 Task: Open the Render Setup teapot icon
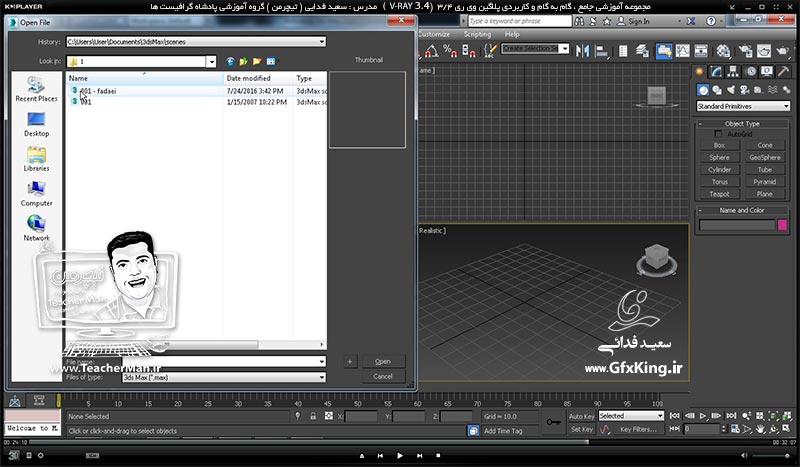pyautogui.click(x=745, y=51)
